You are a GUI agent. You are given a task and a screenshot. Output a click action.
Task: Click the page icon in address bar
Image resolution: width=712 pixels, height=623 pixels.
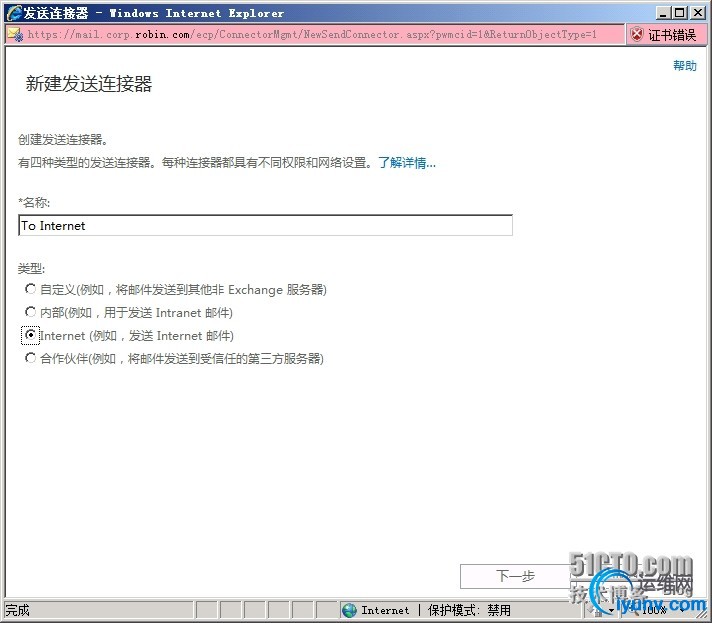(x=15, y=35)
